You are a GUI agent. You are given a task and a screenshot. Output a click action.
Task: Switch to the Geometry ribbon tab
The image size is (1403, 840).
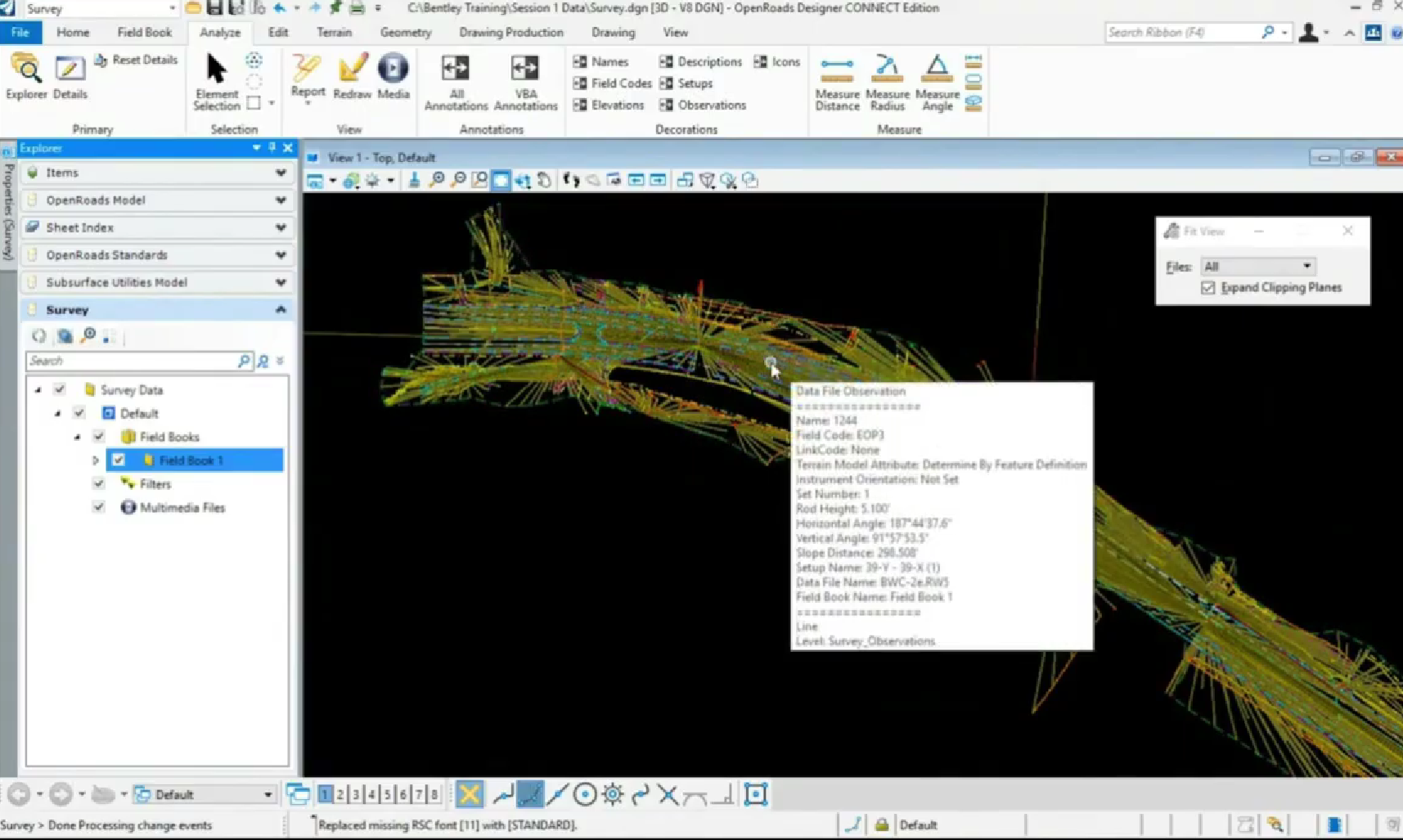point(406,33)
